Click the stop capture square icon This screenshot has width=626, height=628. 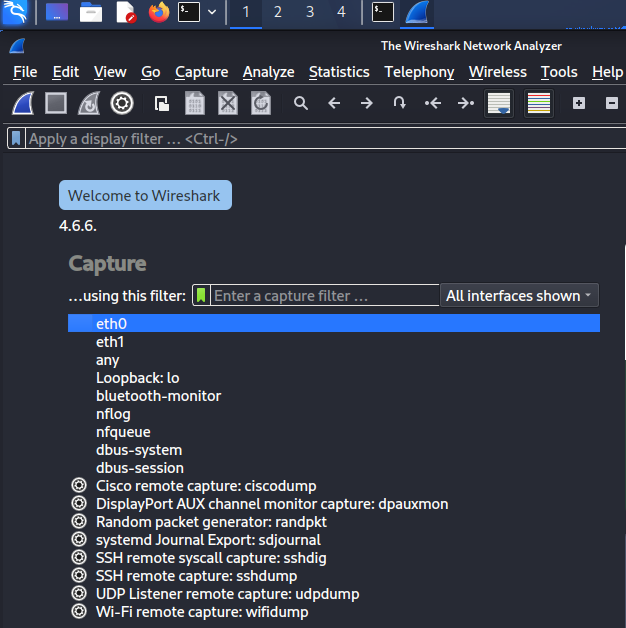click(x=56, y=103)
